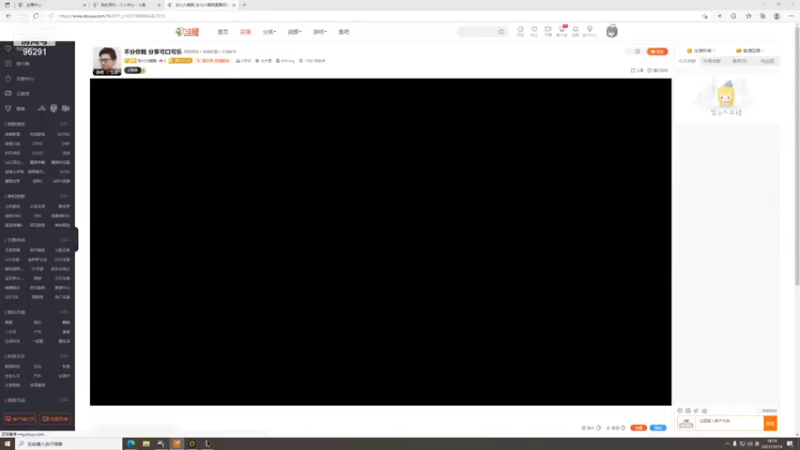Click the Douyu logo in the header
The image size is (800, 450).
(187, 32)
